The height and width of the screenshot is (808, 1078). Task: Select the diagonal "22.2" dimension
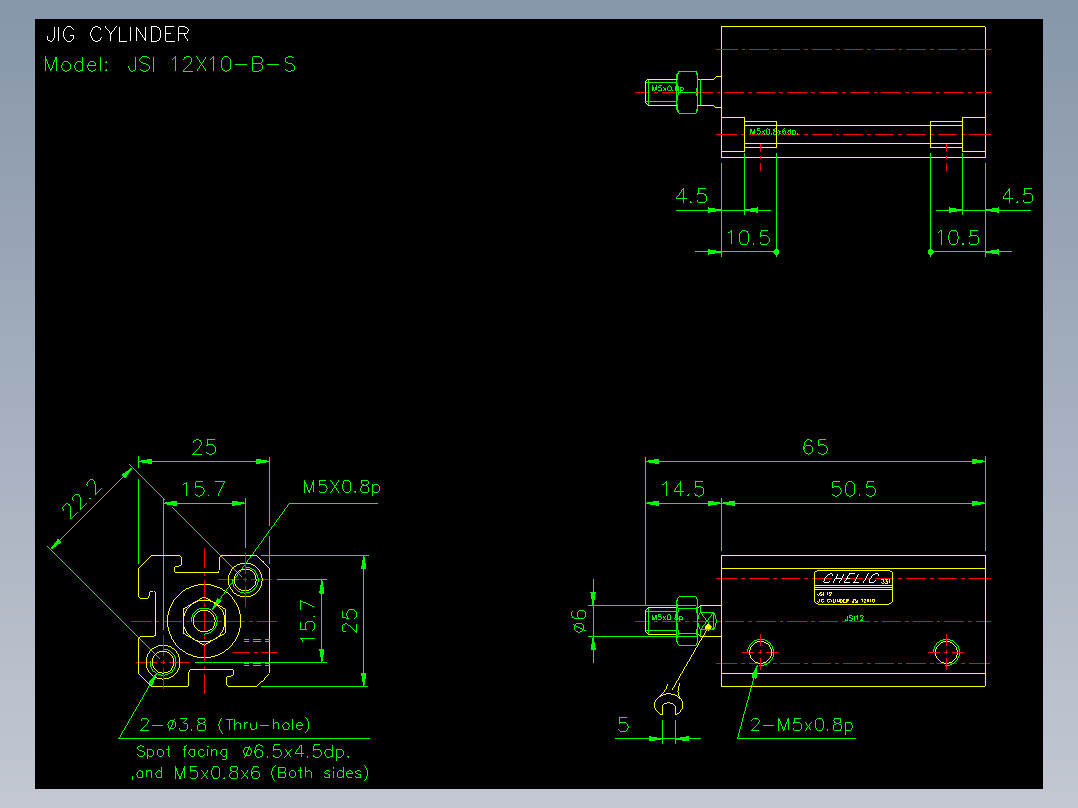(x=82, y=499)
